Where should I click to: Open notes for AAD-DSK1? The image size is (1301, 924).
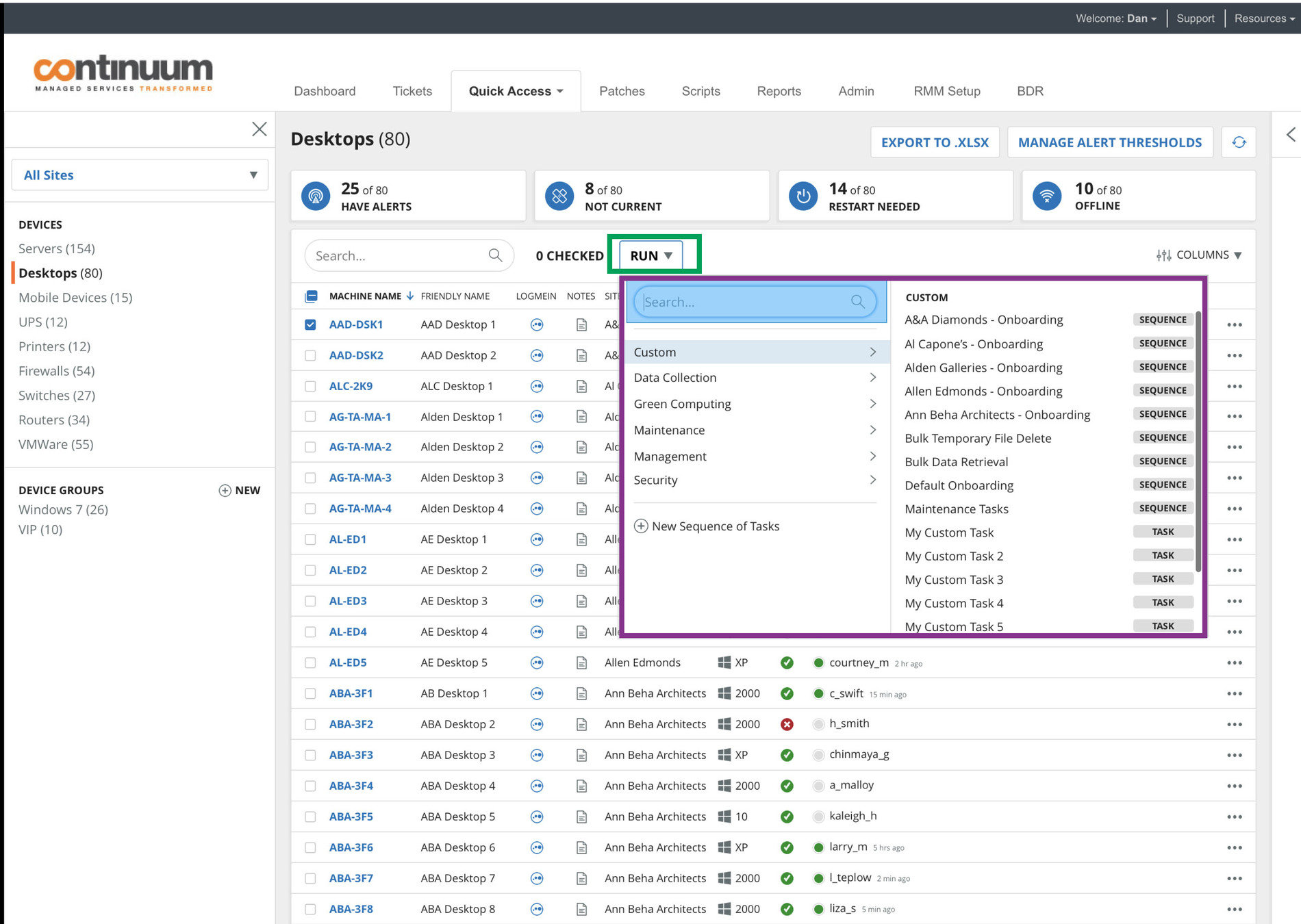(x=581, y=325)
